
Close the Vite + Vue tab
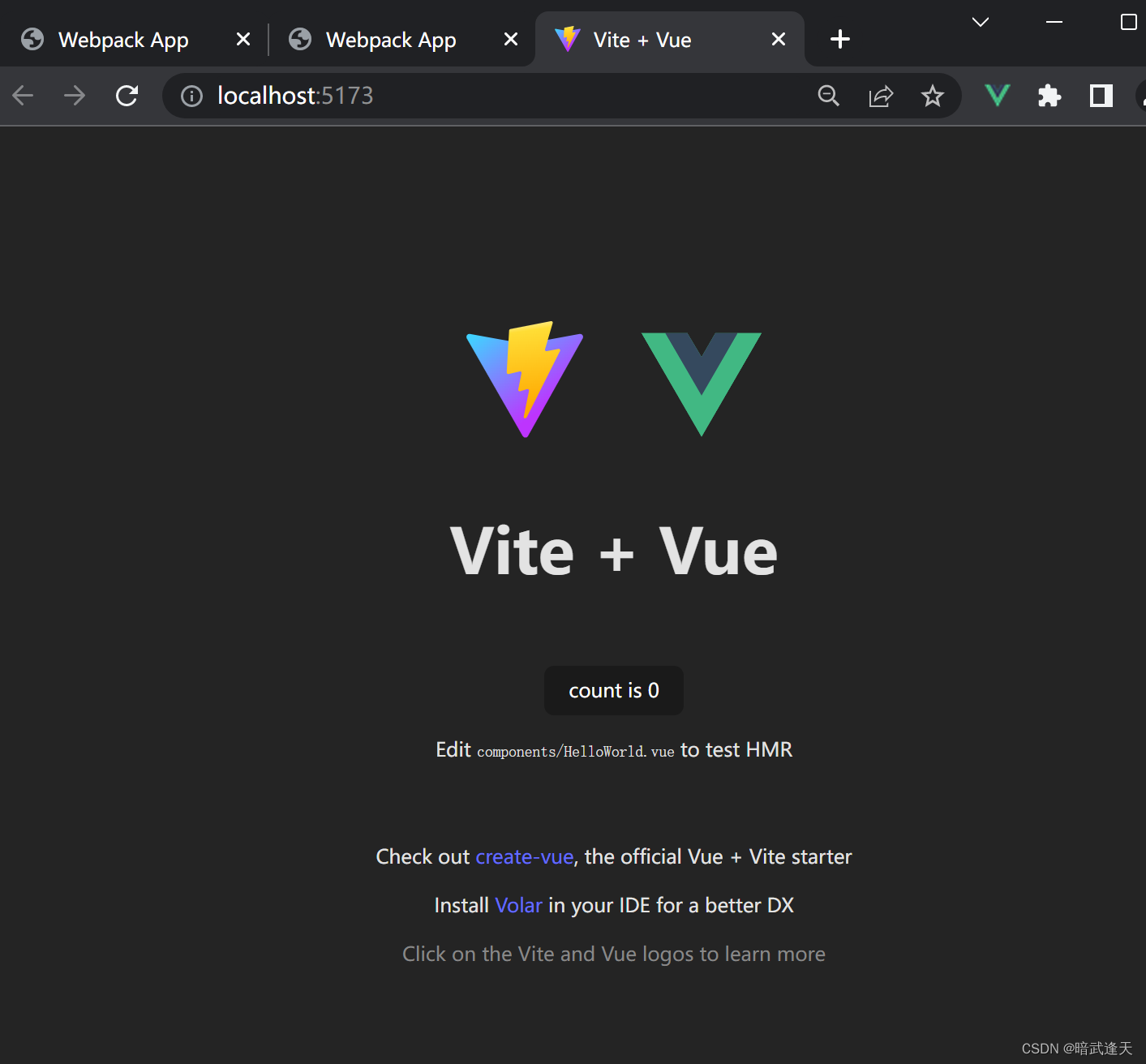tap(779, 39)
